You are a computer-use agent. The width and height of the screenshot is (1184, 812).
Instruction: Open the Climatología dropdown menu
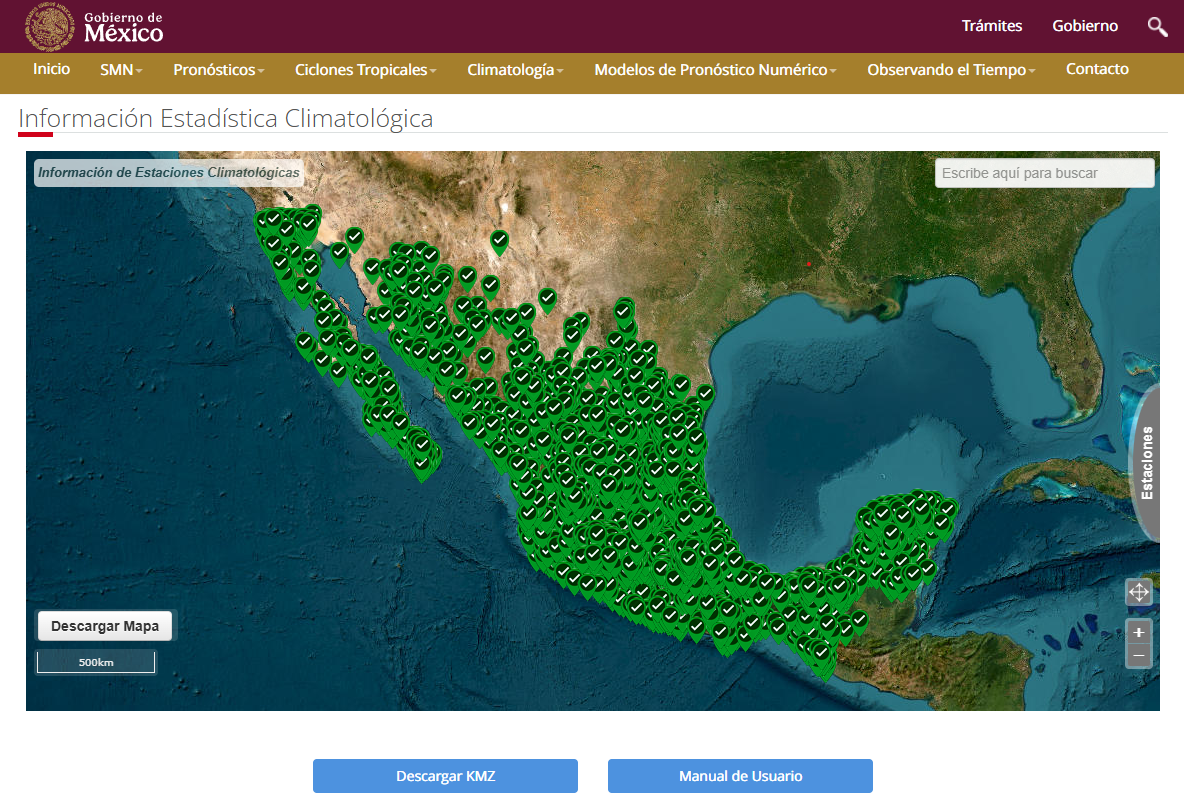(515, 70)
